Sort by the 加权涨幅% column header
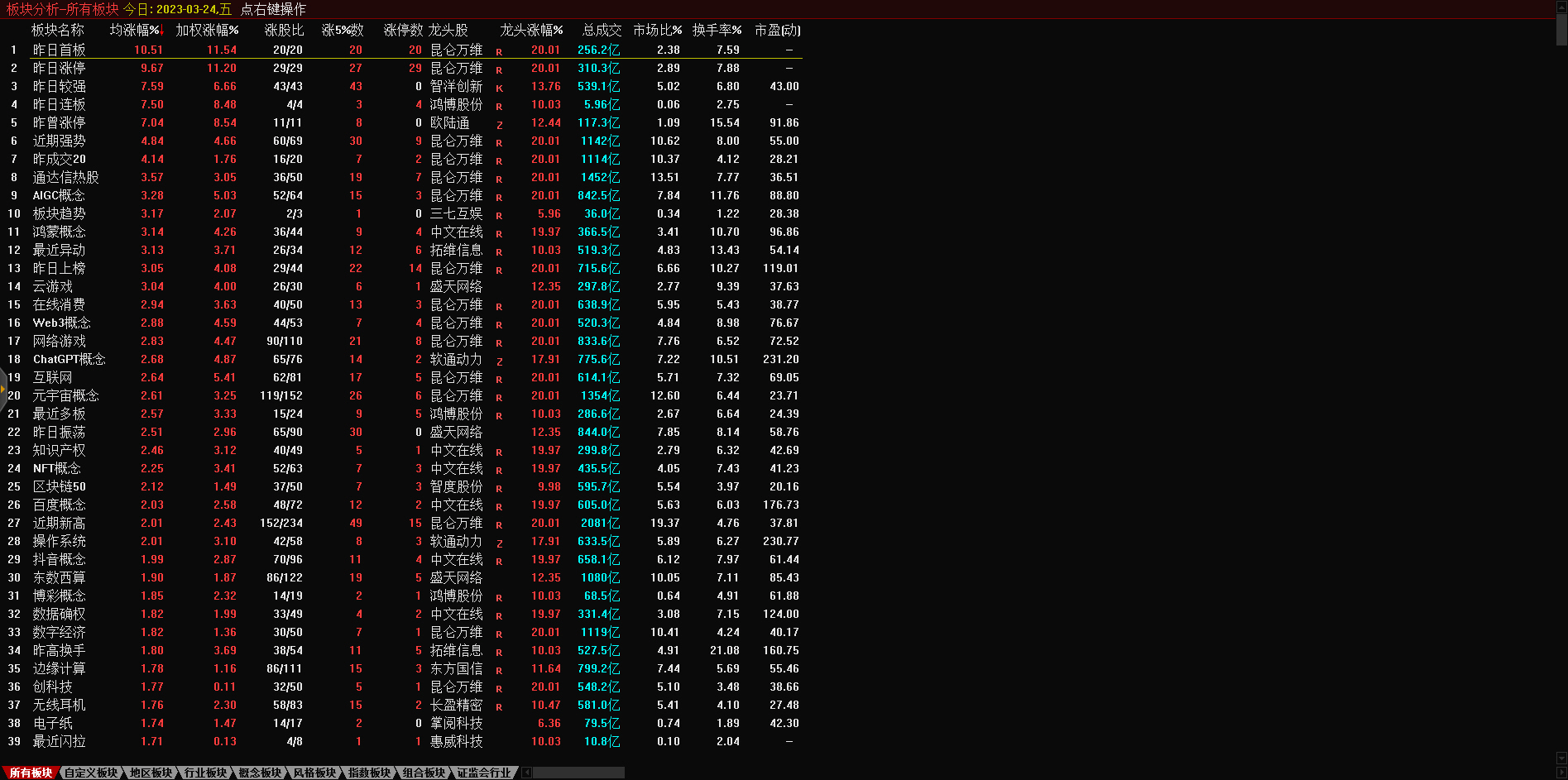Viewport: 1568px width, 780px height. 207,30
